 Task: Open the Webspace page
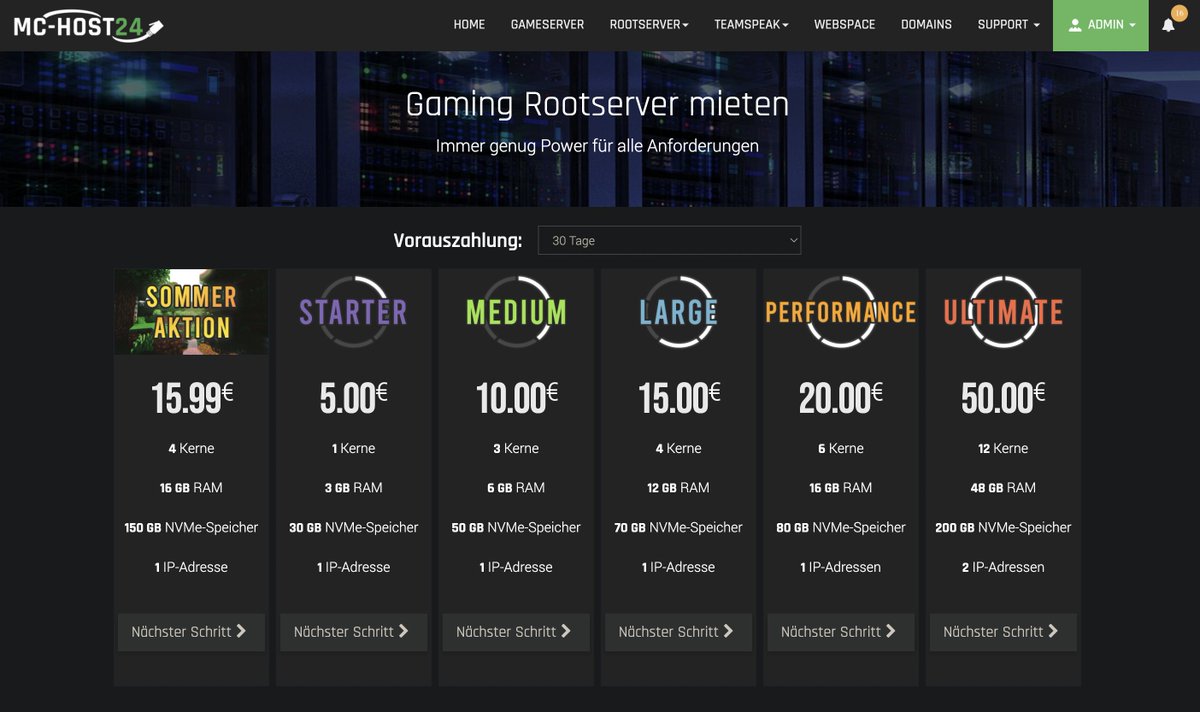coord(845,25)
